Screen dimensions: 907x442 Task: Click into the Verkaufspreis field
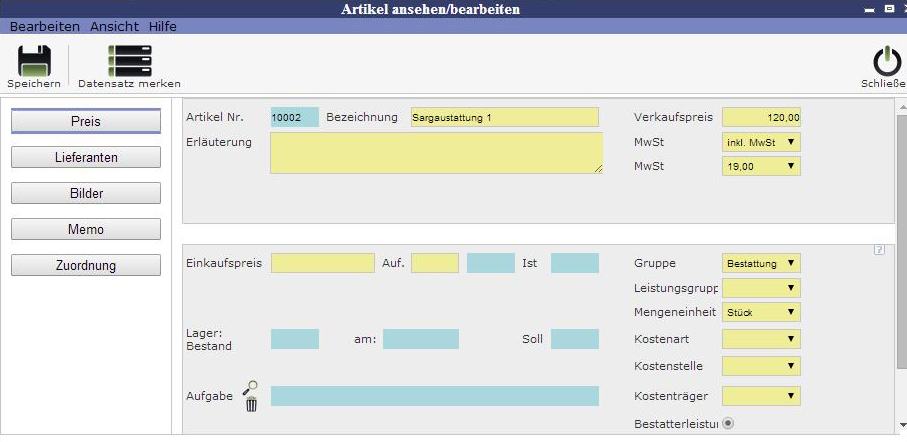(761, 117)
